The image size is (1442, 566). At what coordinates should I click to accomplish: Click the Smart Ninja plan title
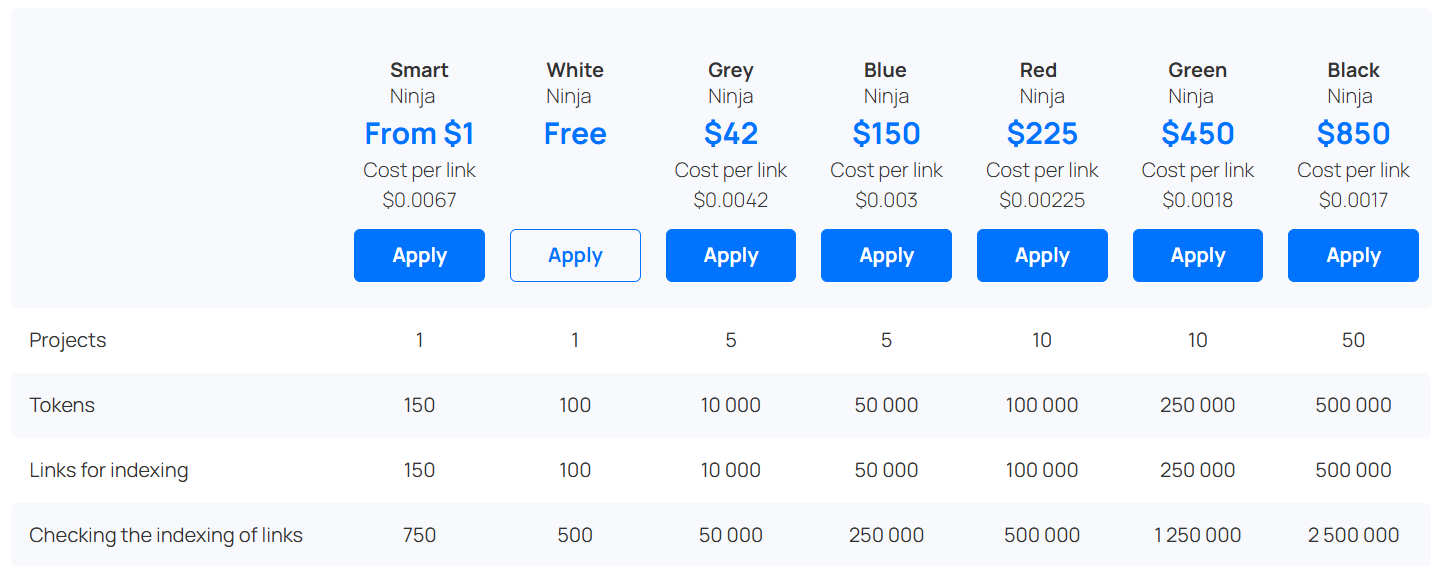[419, 70]
